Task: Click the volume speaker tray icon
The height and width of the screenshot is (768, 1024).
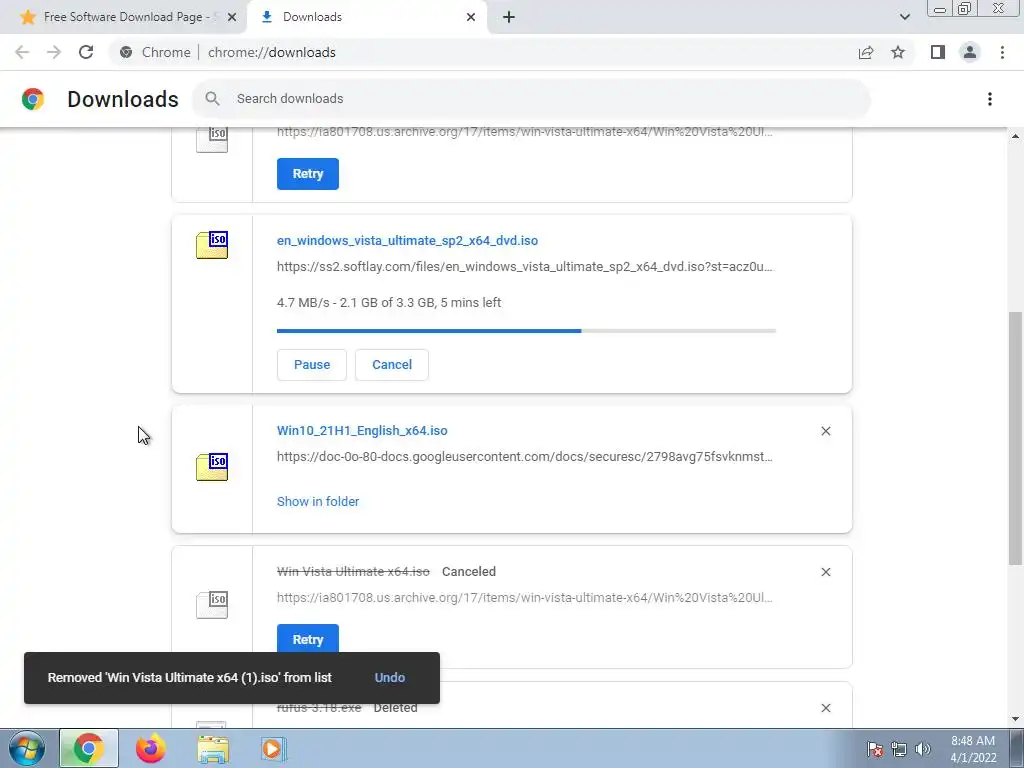Action: pyautogui.click(x=923, y=749)
